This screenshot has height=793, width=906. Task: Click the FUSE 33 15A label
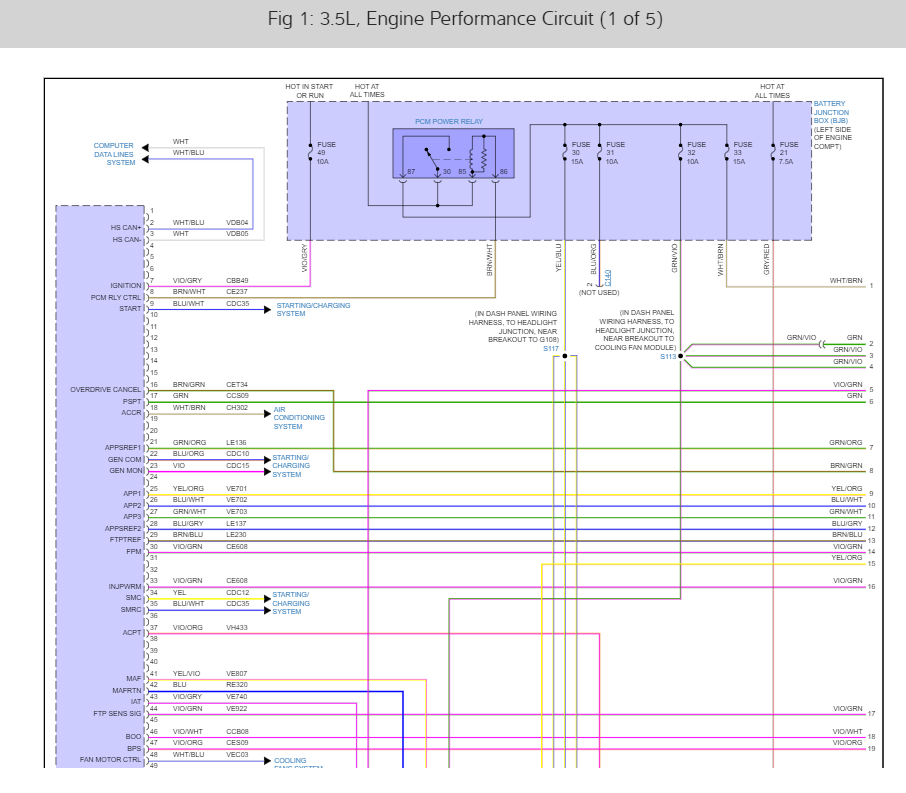point(742,153)
